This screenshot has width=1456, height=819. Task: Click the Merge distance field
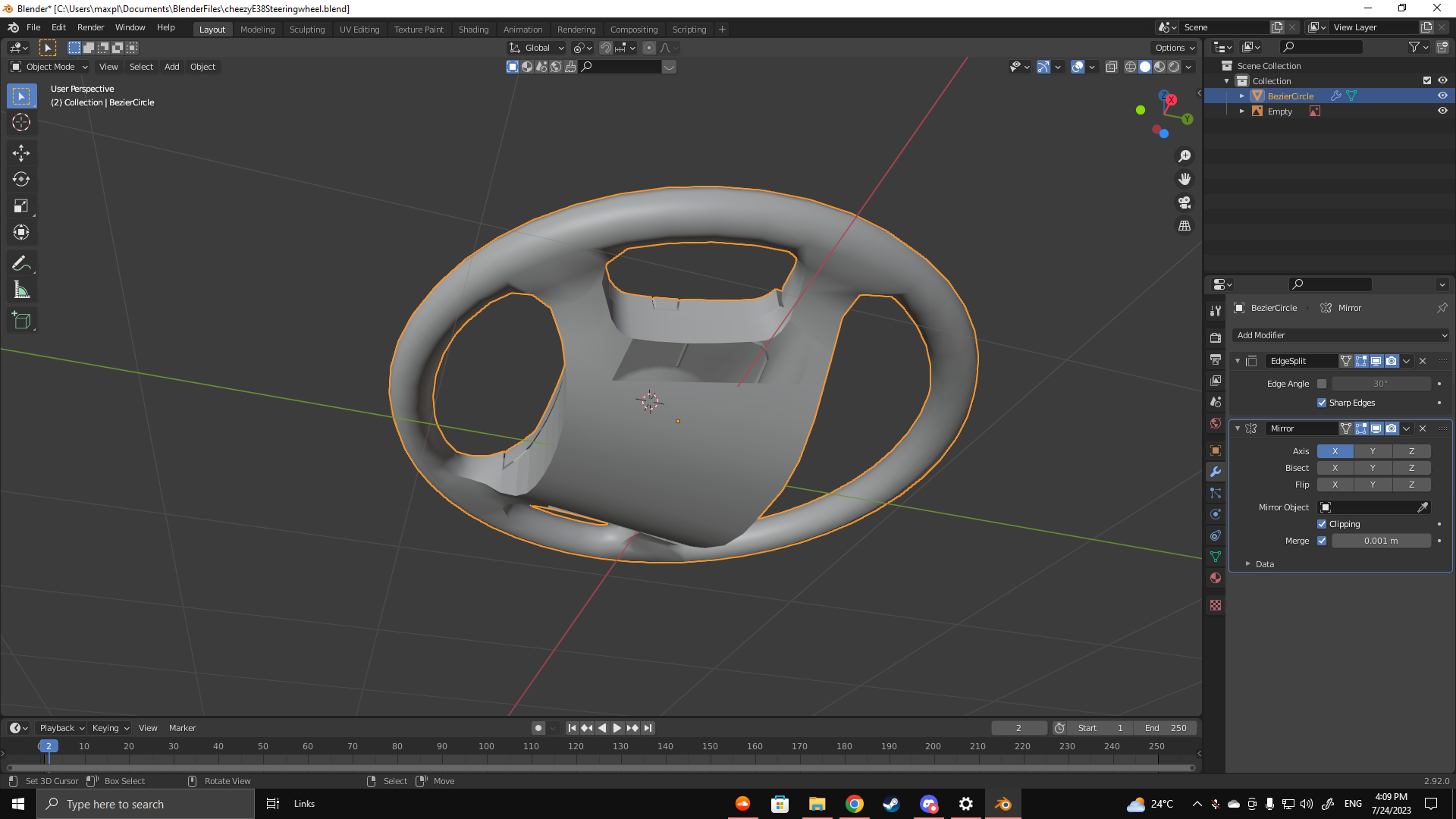click(x=1380, y=541)
